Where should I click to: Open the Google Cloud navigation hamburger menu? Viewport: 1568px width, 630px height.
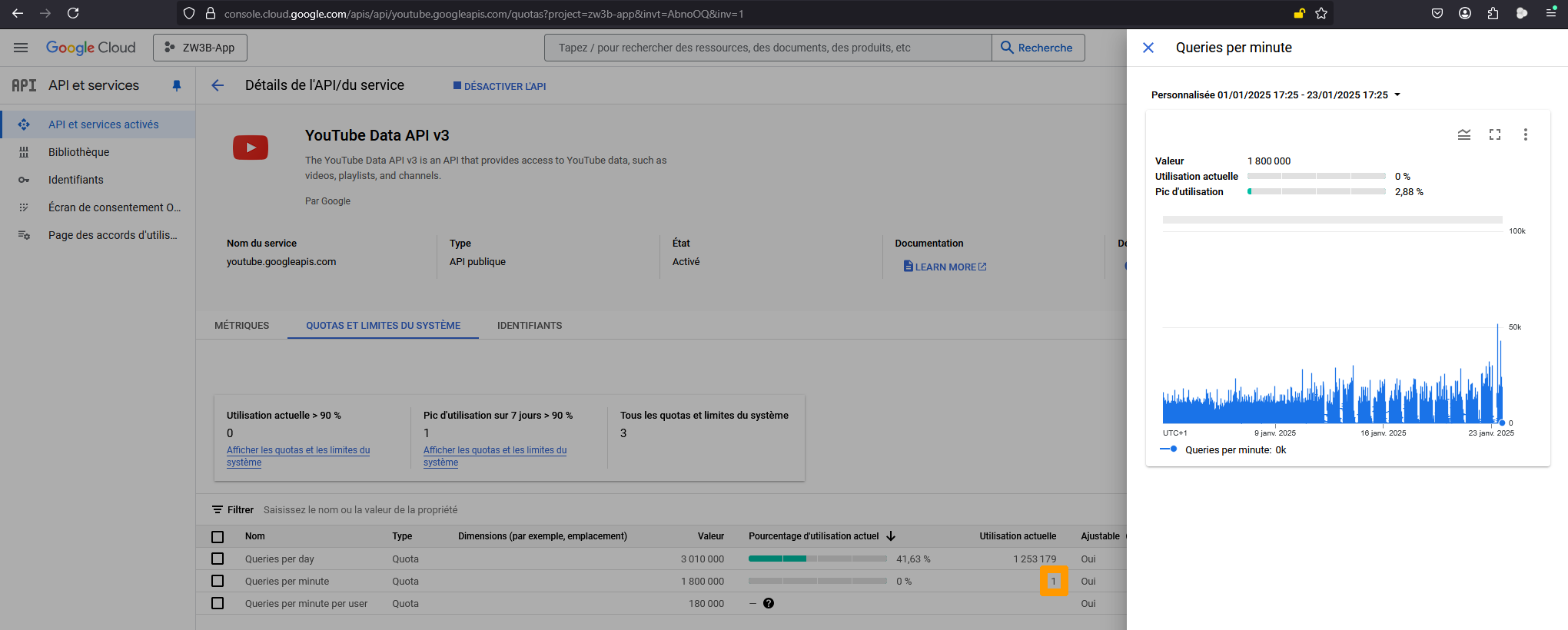21,48
